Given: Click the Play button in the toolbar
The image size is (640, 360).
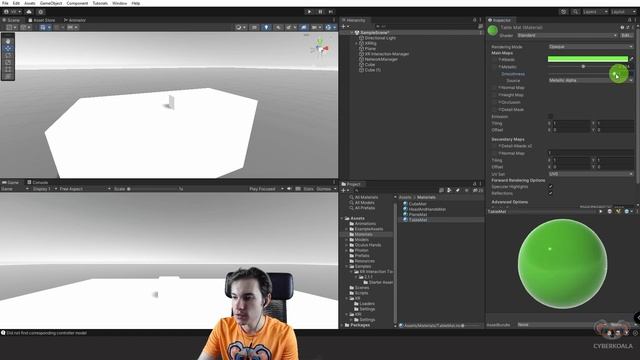Looking at the screenshot, I should point(309,12).
